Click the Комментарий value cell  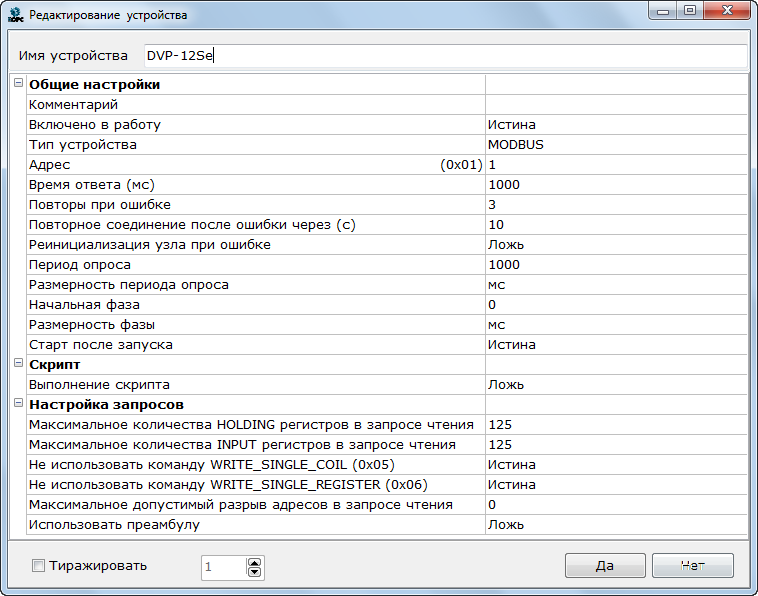tap(615, 105)
